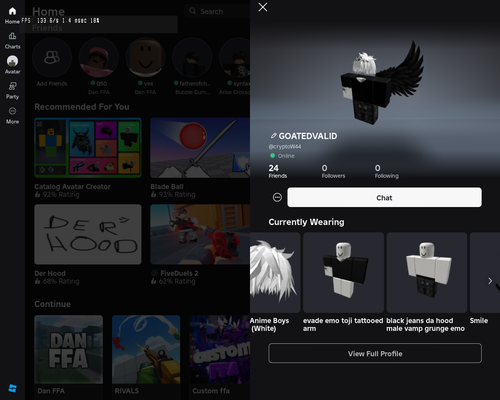The image size is (500, 400).
Task: Click the 3D avatar preview with wings
Action: (382, 83)
